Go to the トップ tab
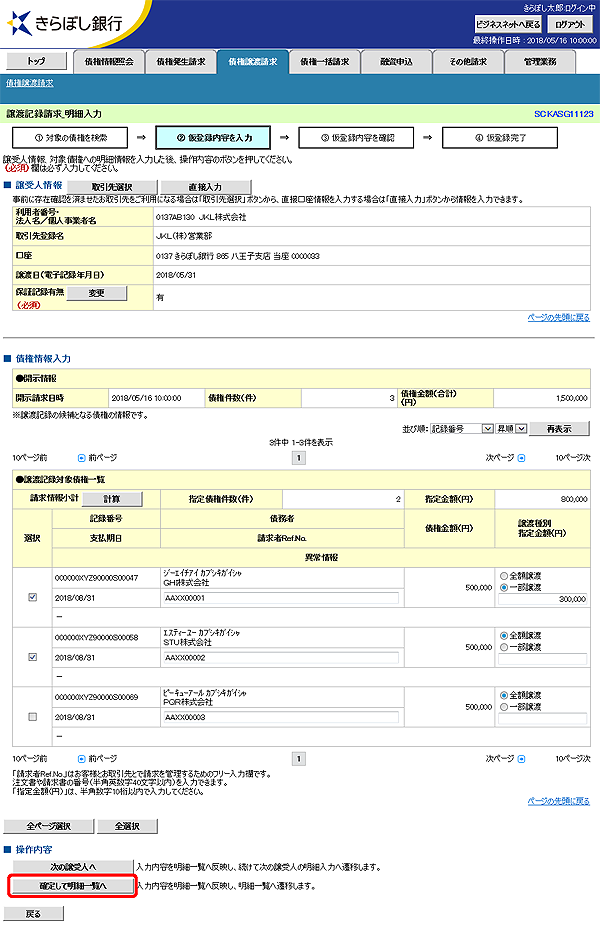This screenshot has height=929, width=600. point(36,61)
